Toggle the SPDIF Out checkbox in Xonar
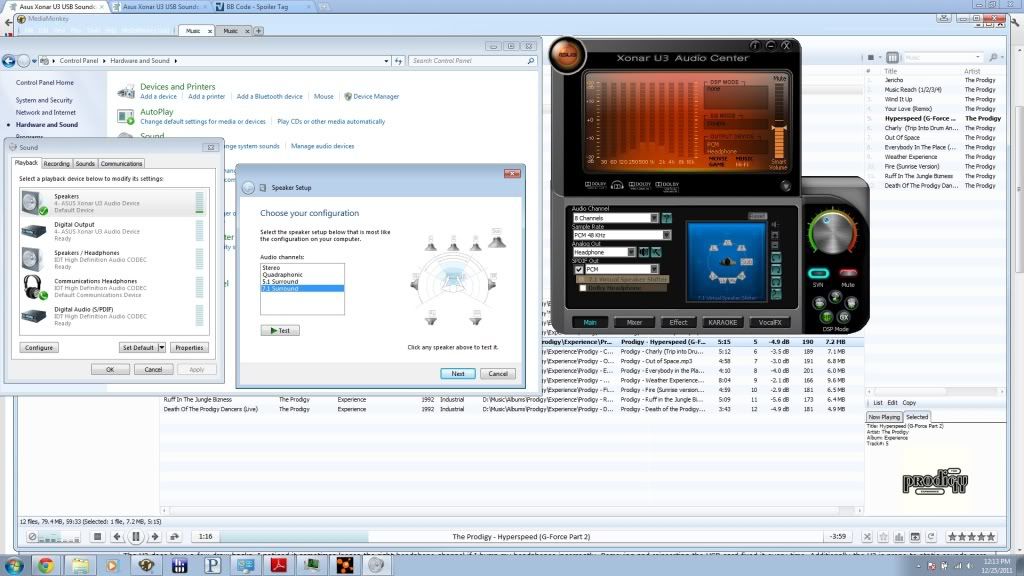 click(579, 269)
